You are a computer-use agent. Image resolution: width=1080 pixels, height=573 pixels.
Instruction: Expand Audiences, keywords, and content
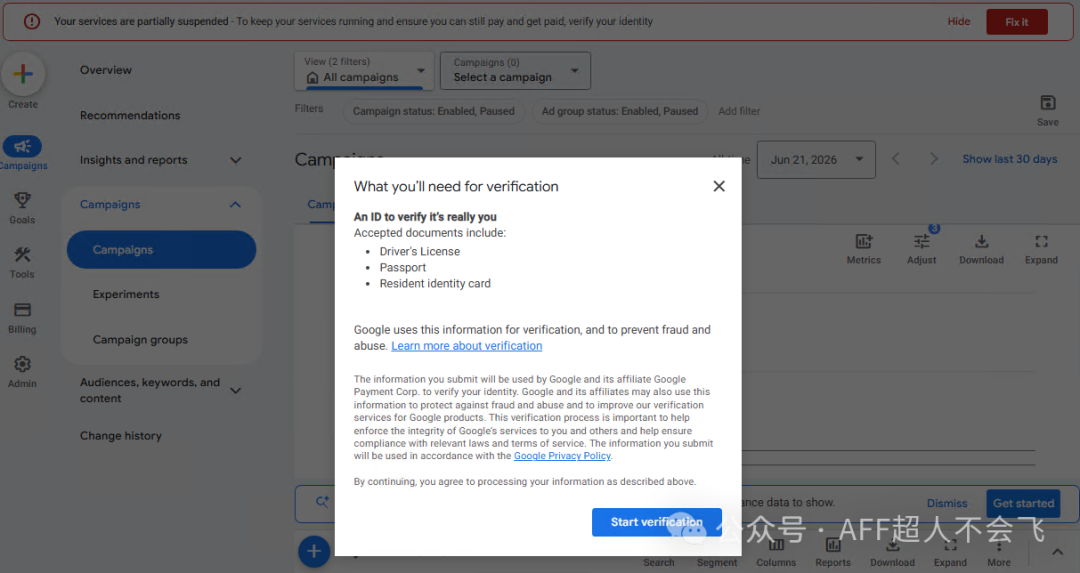(236, 390)
